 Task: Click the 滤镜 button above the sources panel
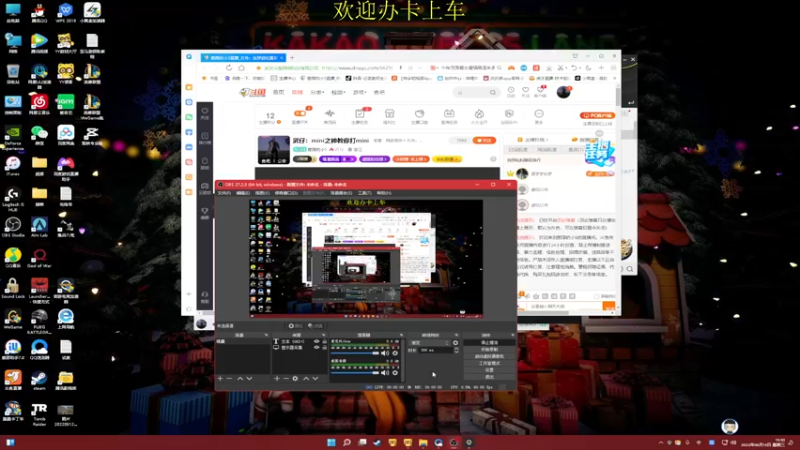tap(315, 326)
